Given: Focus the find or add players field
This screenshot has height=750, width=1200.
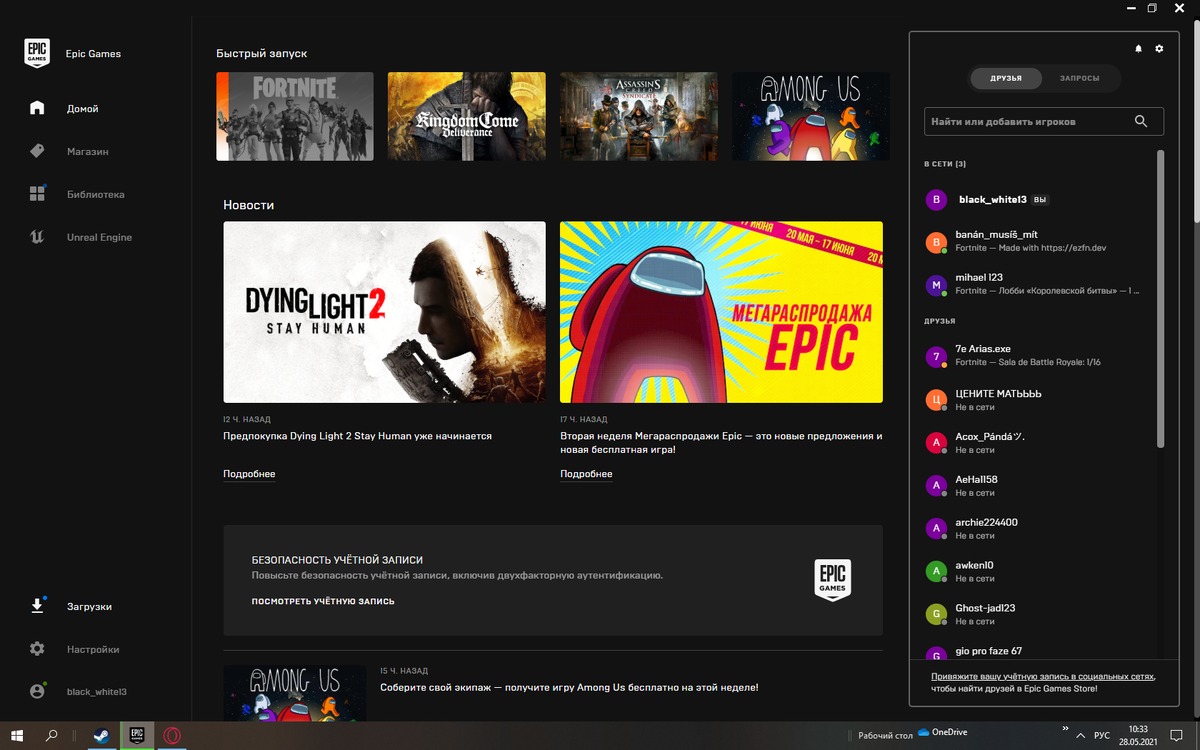Looking at the screenshot, I should [1044, 121].
